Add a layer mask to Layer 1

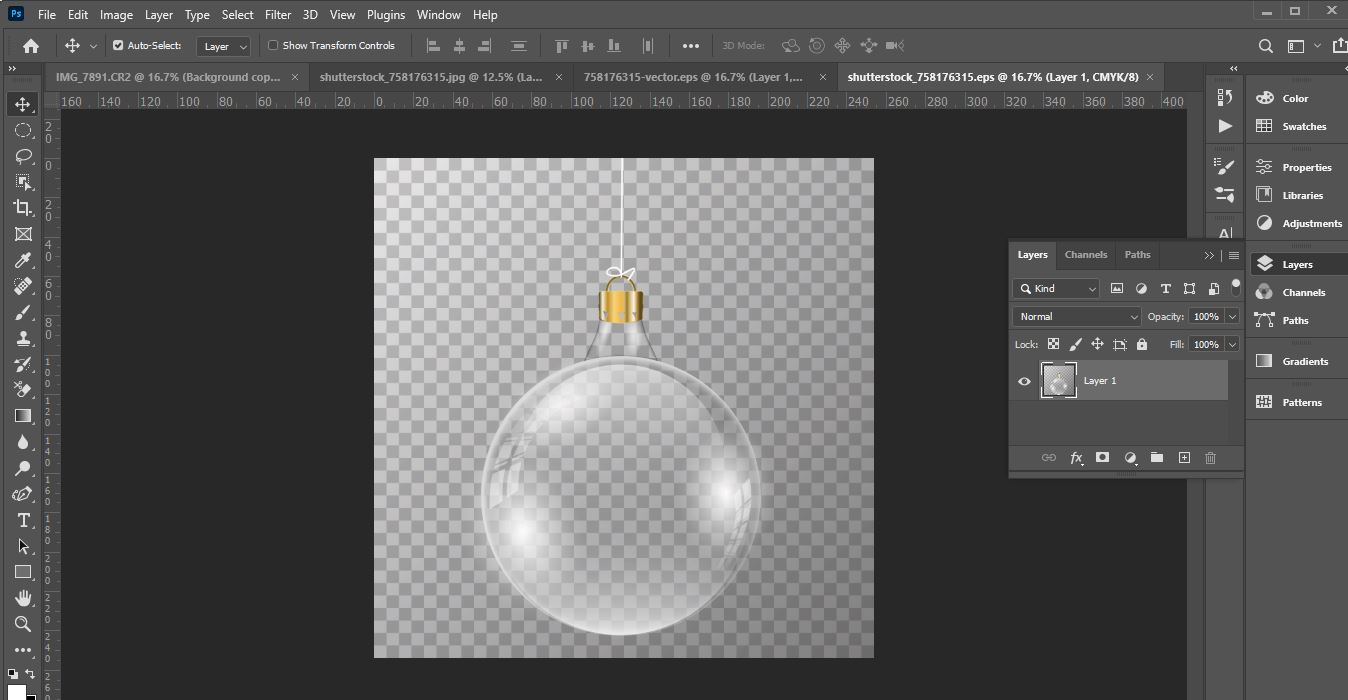click(1102, 457)
